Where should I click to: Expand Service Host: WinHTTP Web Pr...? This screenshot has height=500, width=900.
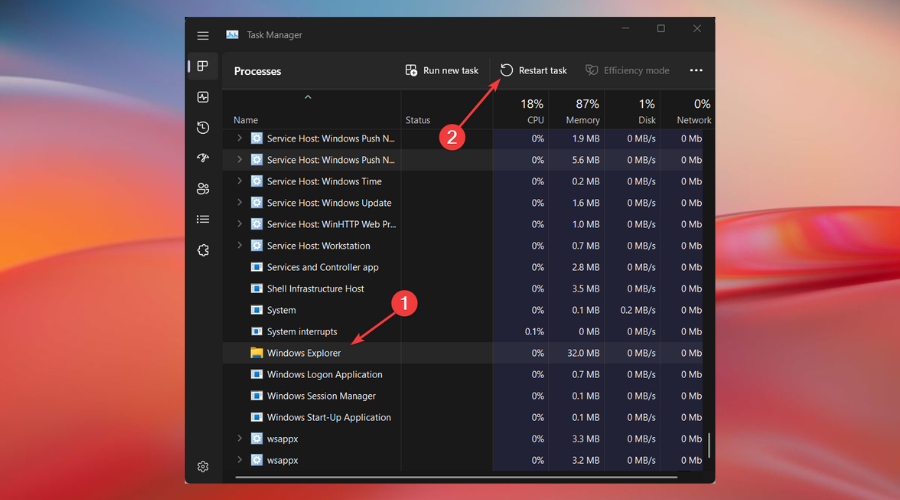click(239, 224)
